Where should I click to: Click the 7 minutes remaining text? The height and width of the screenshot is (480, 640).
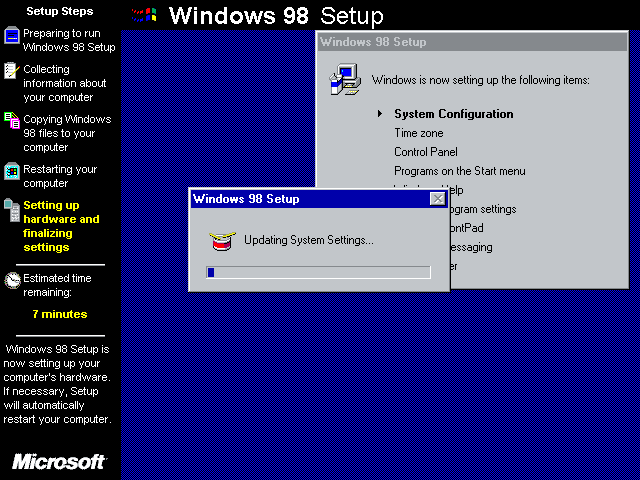click(x=60, y=314)
